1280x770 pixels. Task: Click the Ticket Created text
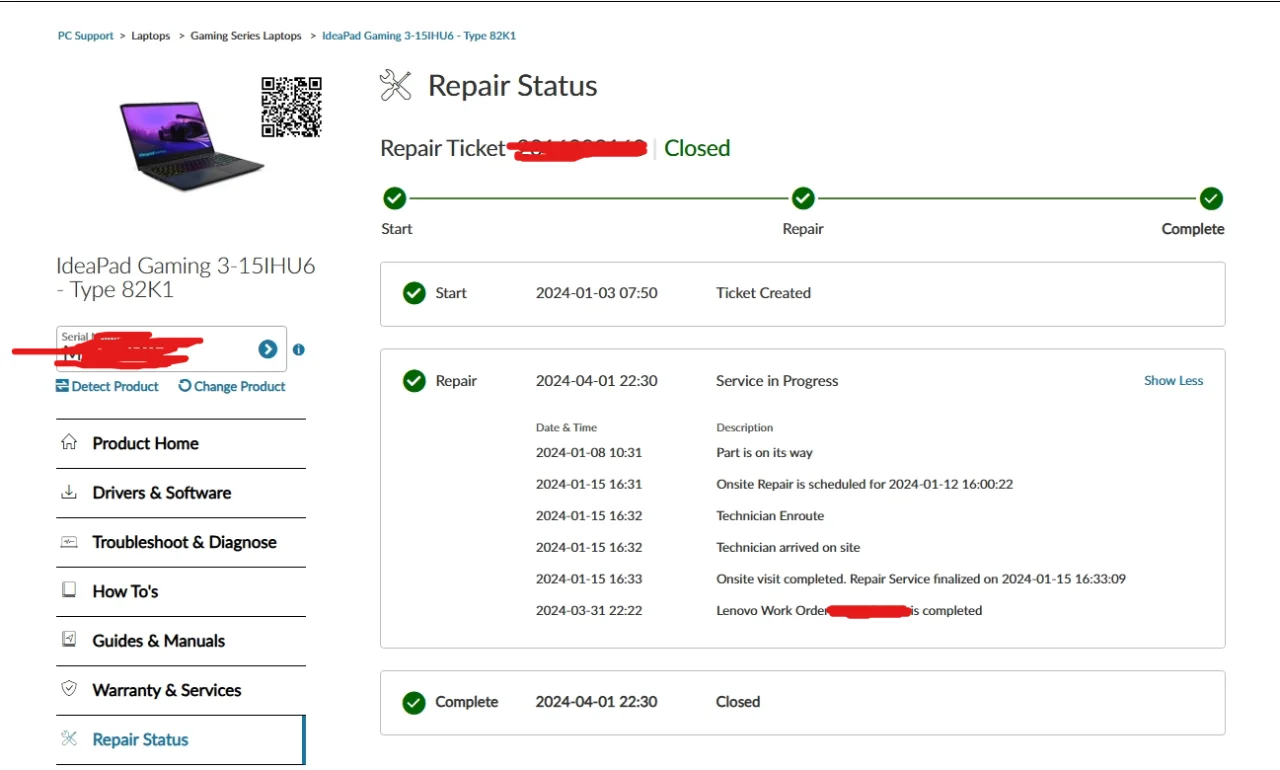pos(763,293)
